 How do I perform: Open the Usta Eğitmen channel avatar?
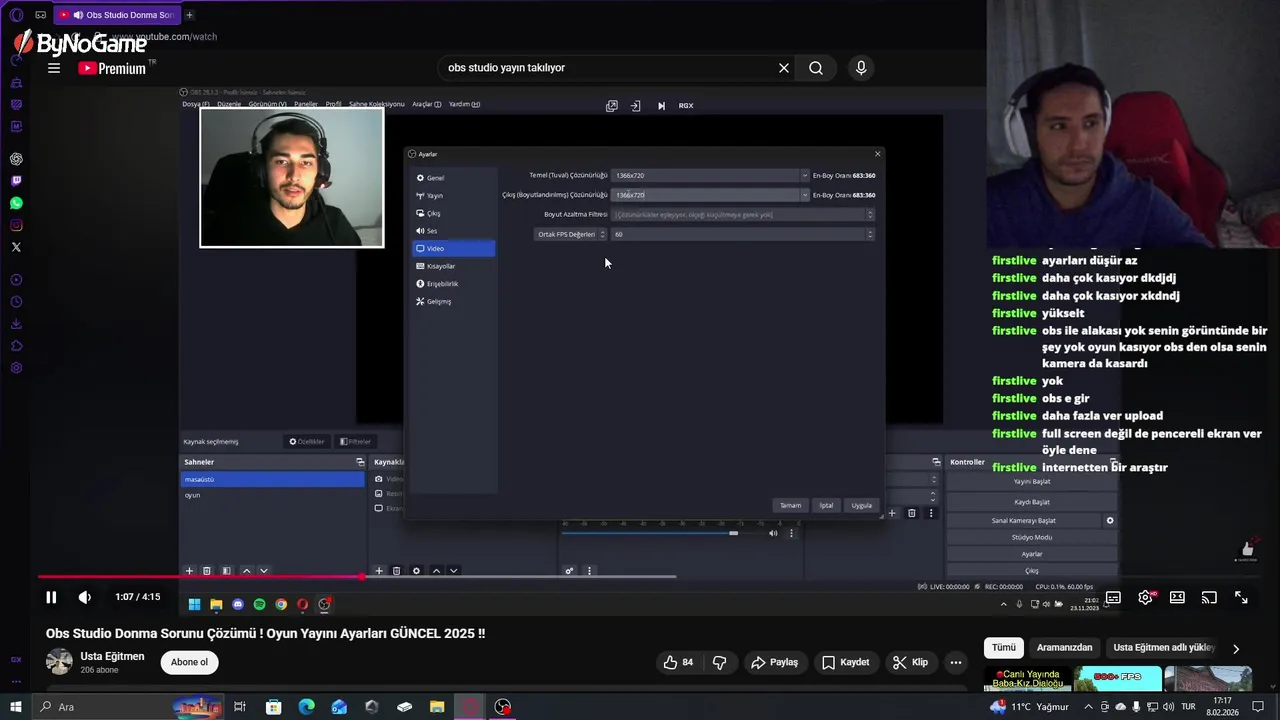coord(59,661)
